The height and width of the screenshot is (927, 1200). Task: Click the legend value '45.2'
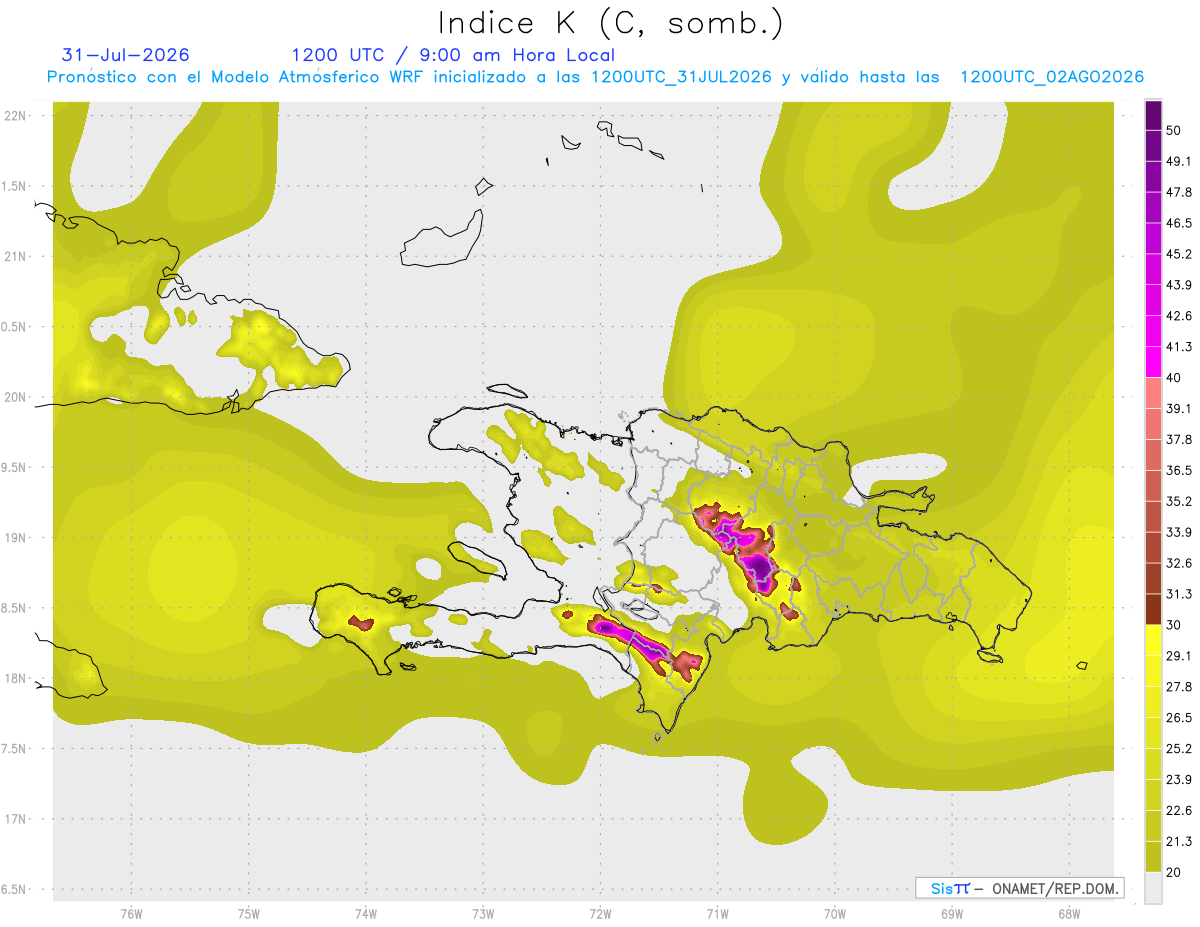tap(1177, 254)
